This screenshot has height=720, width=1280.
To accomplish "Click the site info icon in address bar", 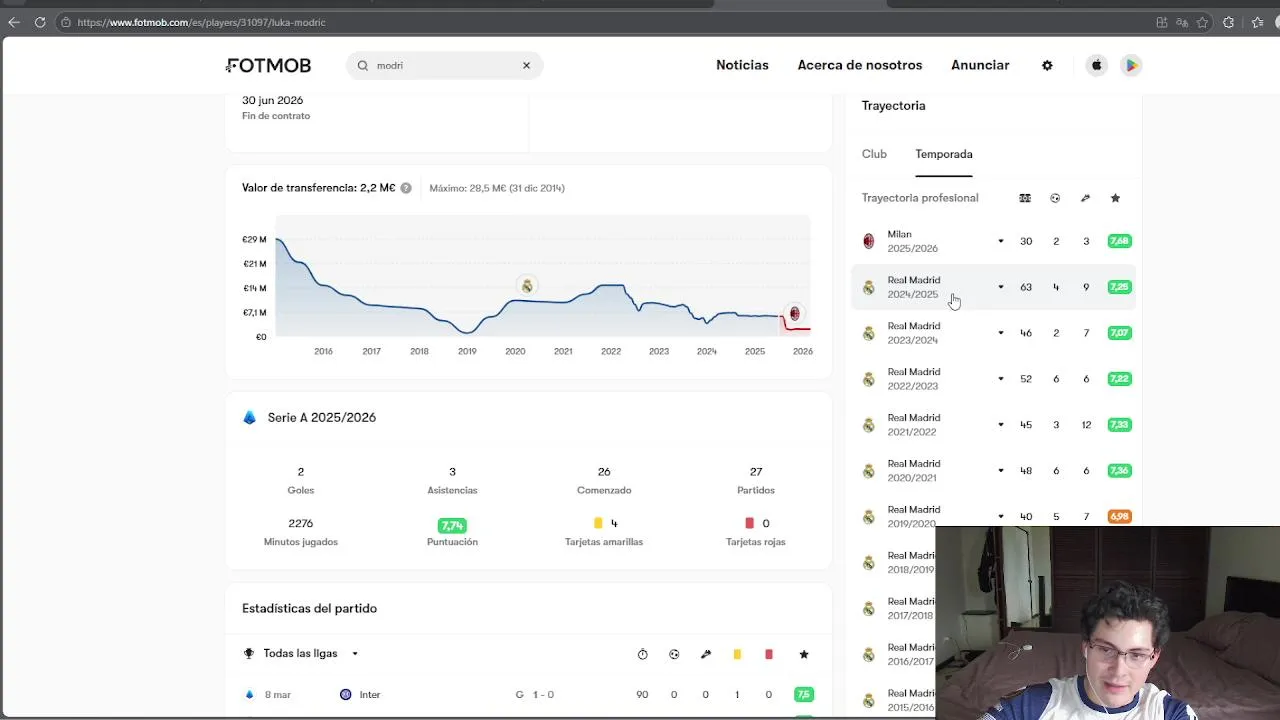I will click(65, 22).
